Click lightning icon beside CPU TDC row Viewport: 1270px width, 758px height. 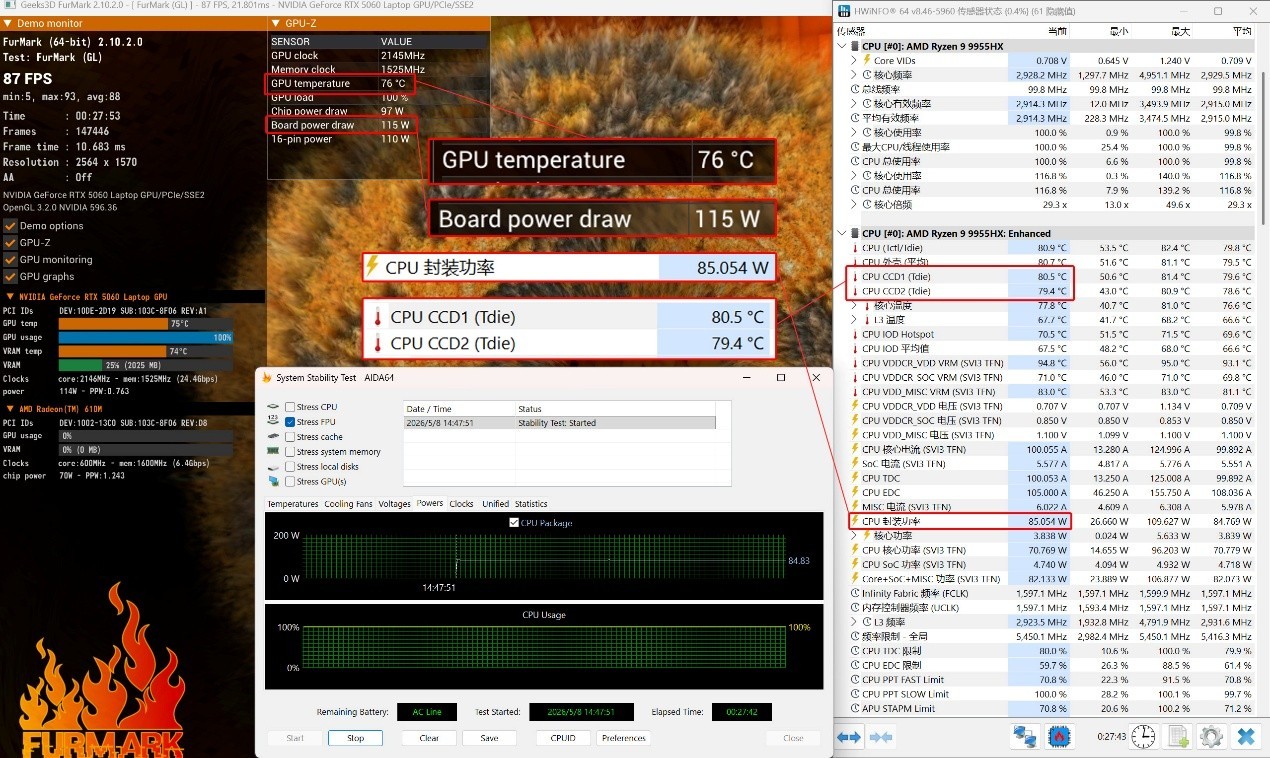[853, 478]
